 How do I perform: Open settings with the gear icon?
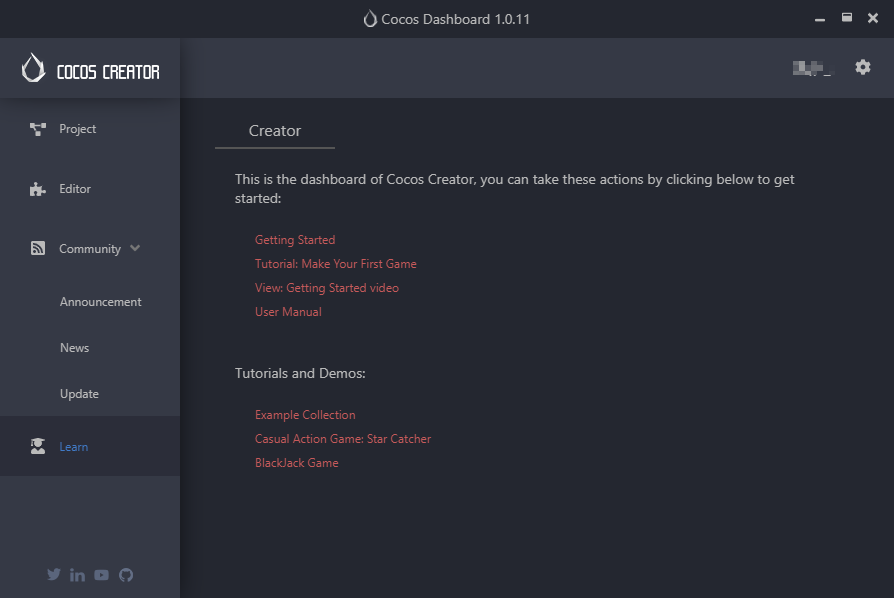(x=863, y=67)
